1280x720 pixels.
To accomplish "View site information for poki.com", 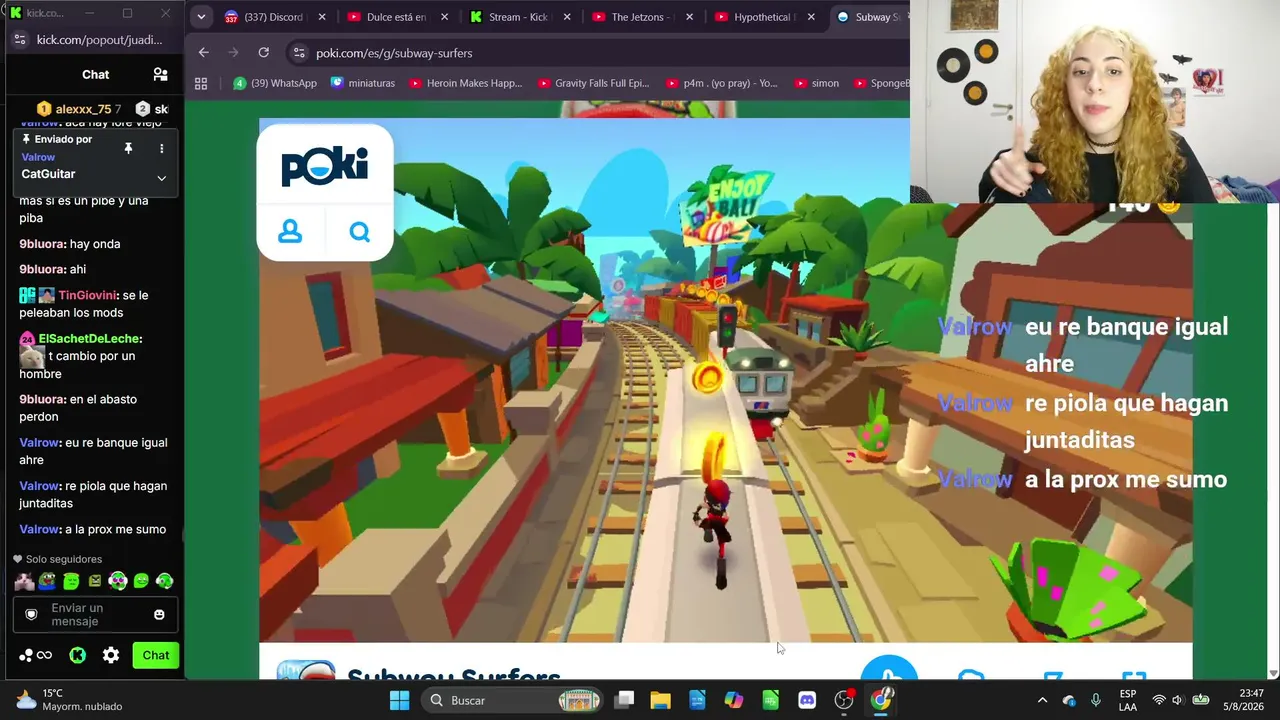I will [298, 53].
